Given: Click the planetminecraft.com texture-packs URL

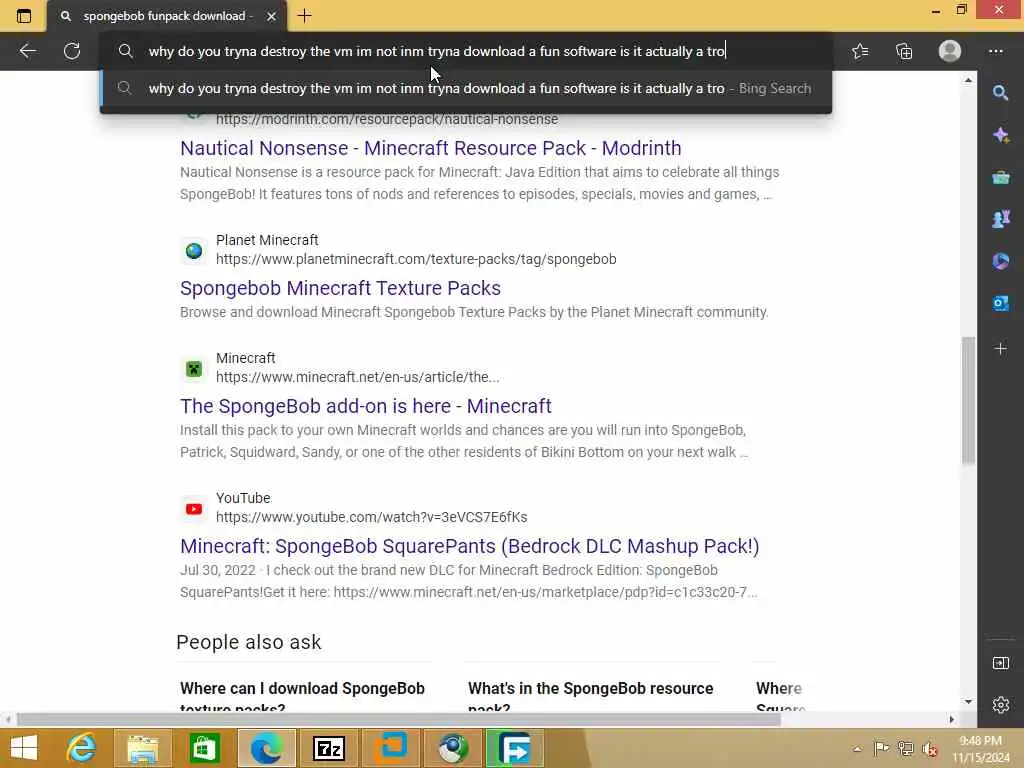Looking at the screenshot, I should (416, 259).
